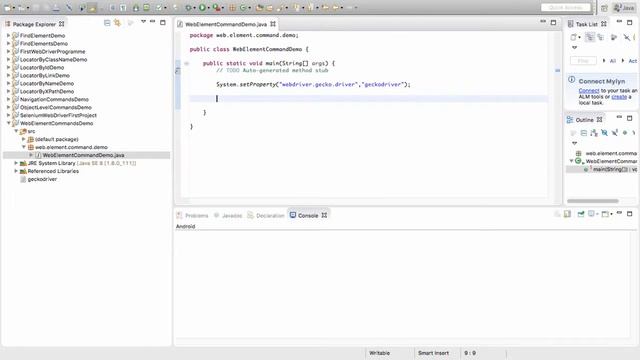The image size is (640, 360).
Task: Click the Categorized view icon in Task List
Action: click(590, 37)
